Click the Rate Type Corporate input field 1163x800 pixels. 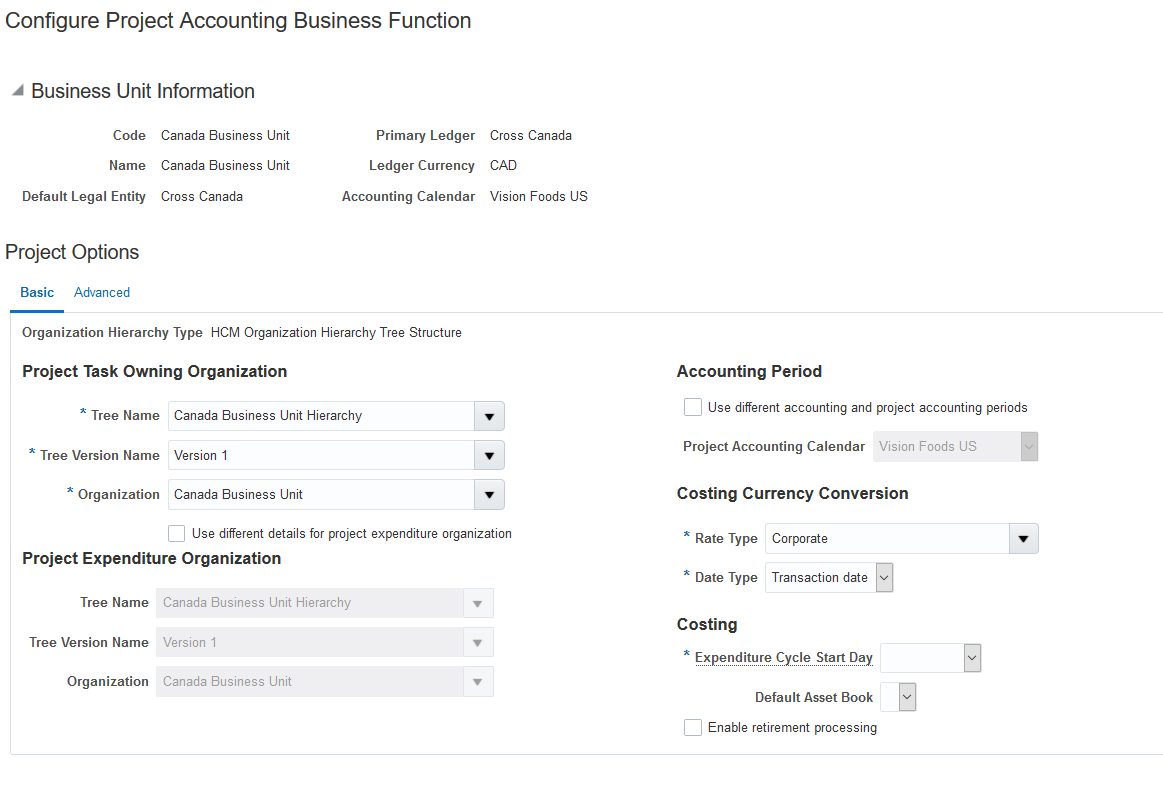pos(886,539)
